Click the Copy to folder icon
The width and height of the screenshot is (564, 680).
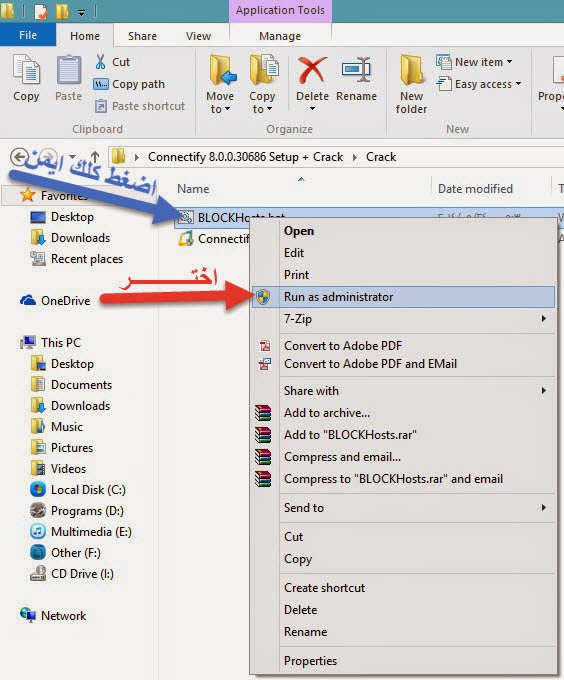click(264, 69)
